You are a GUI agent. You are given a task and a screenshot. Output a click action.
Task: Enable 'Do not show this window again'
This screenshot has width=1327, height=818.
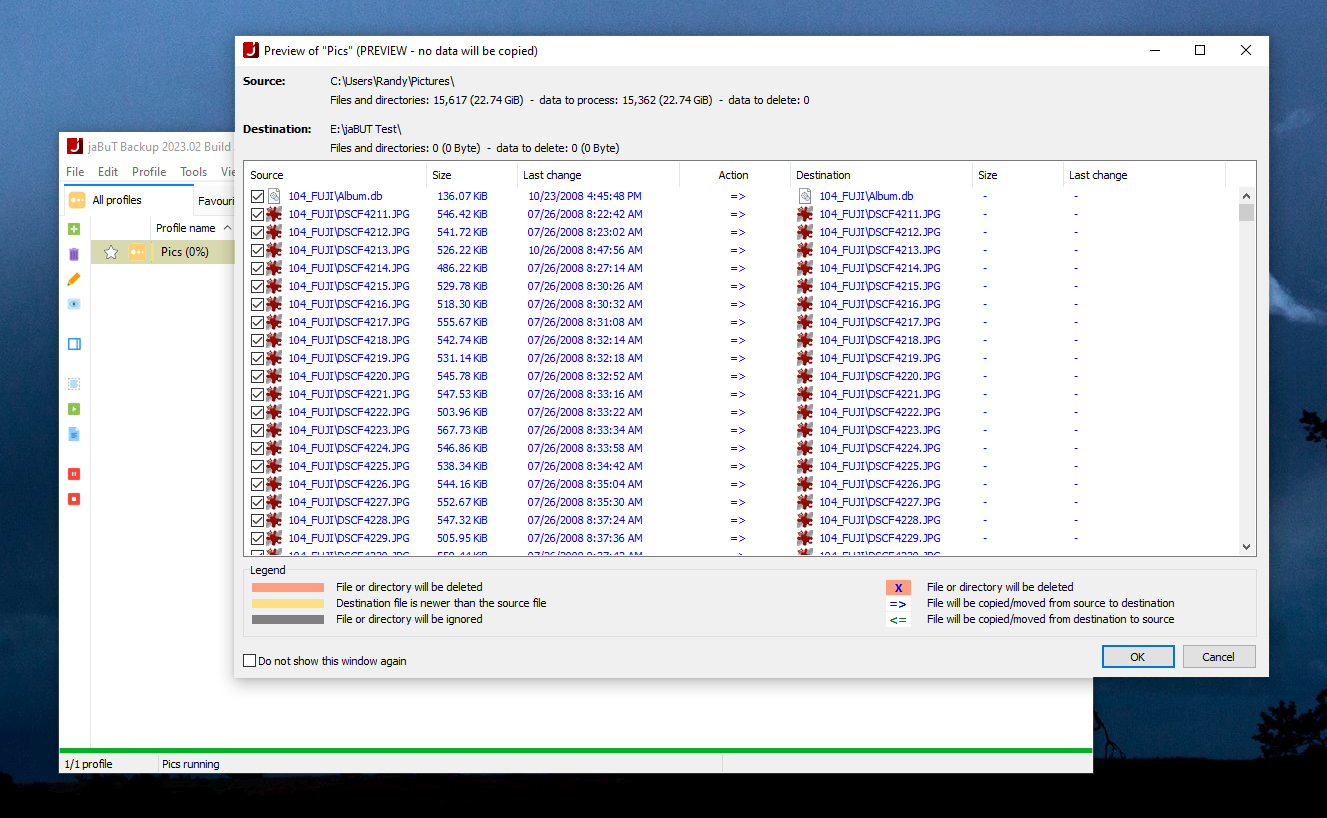250,661
